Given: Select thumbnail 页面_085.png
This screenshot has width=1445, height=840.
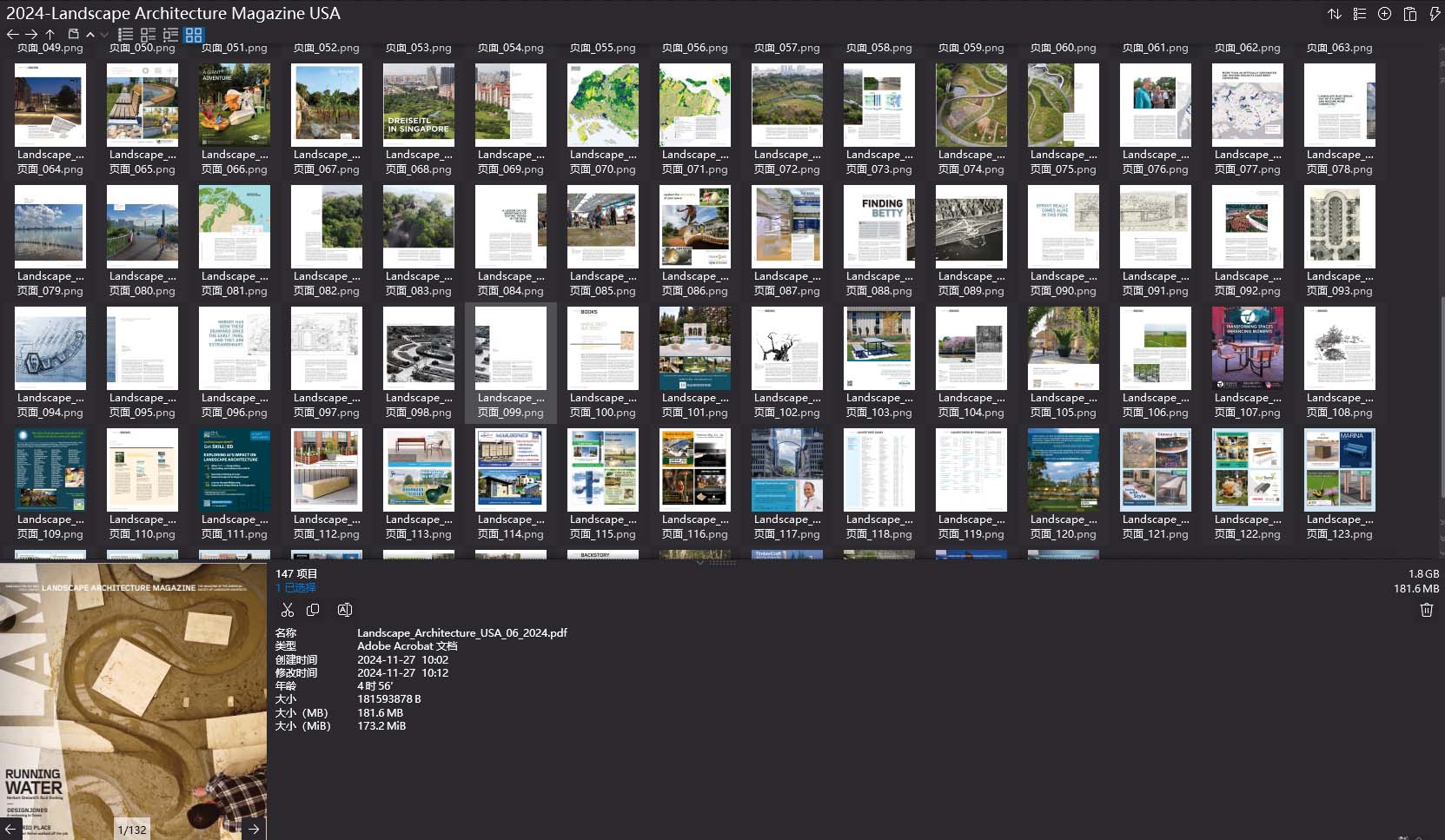Looking at the screenshot, I should point(603,228).
